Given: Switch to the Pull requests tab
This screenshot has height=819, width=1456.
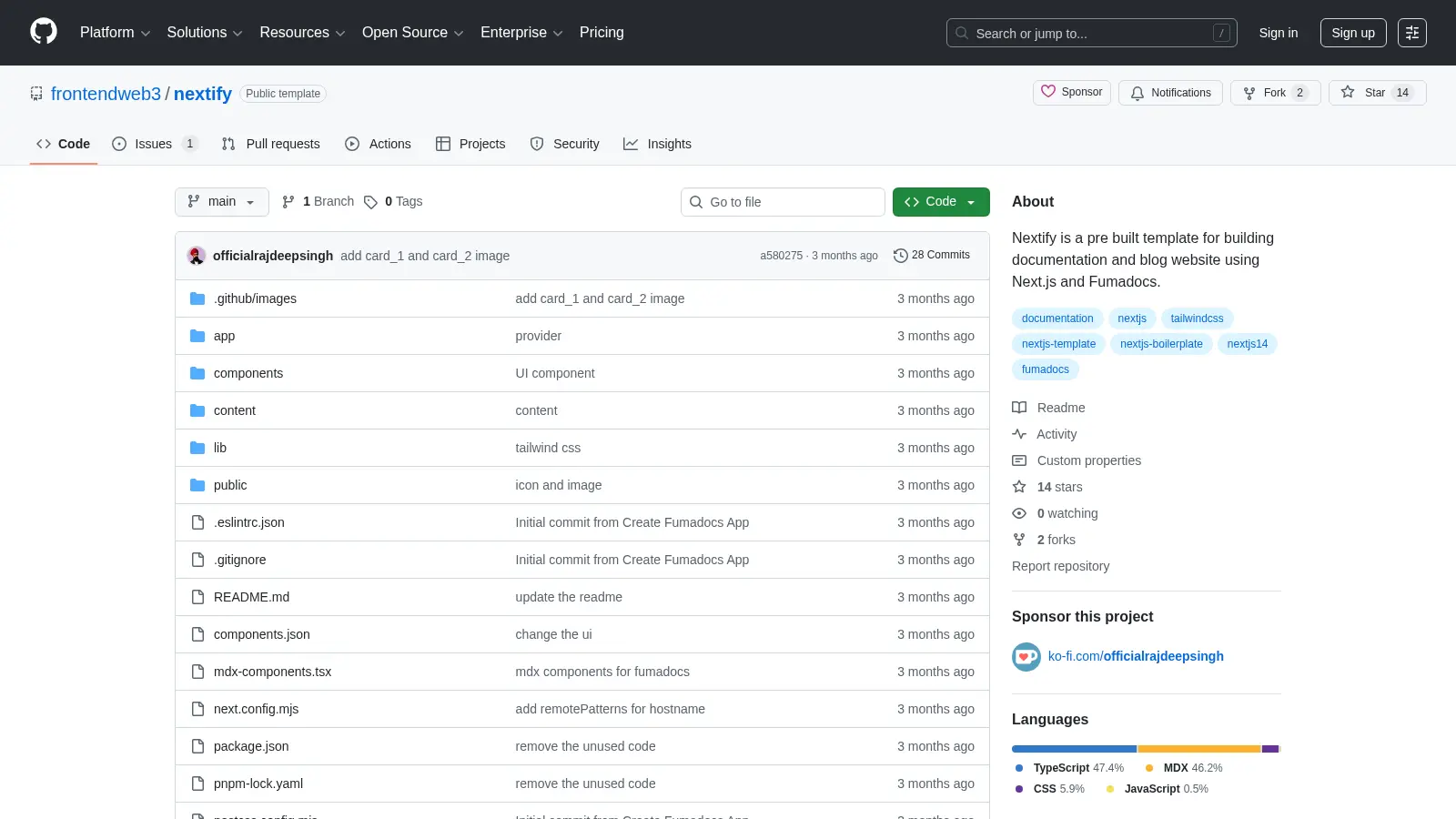Looking at the screenshot, I should click(271, 144).
